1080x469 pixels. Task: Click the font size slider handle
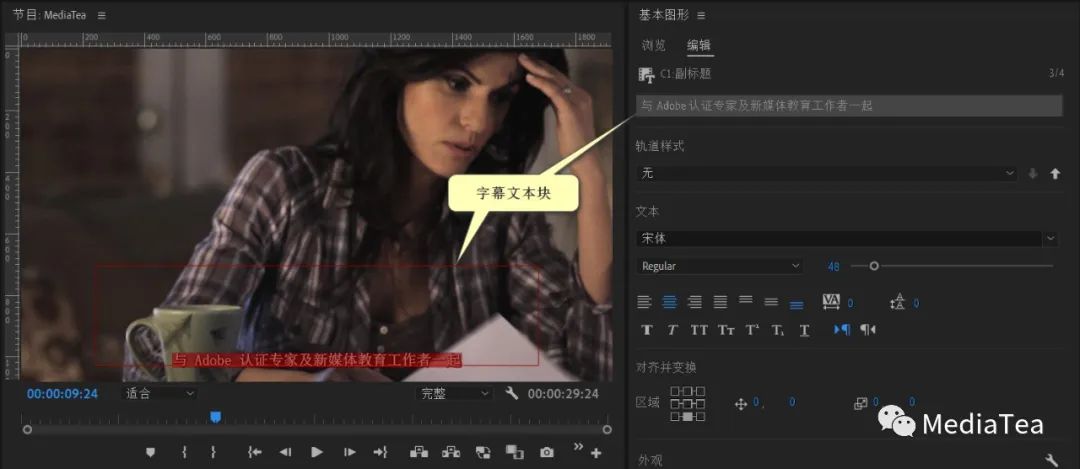click(x=874, y=266)
